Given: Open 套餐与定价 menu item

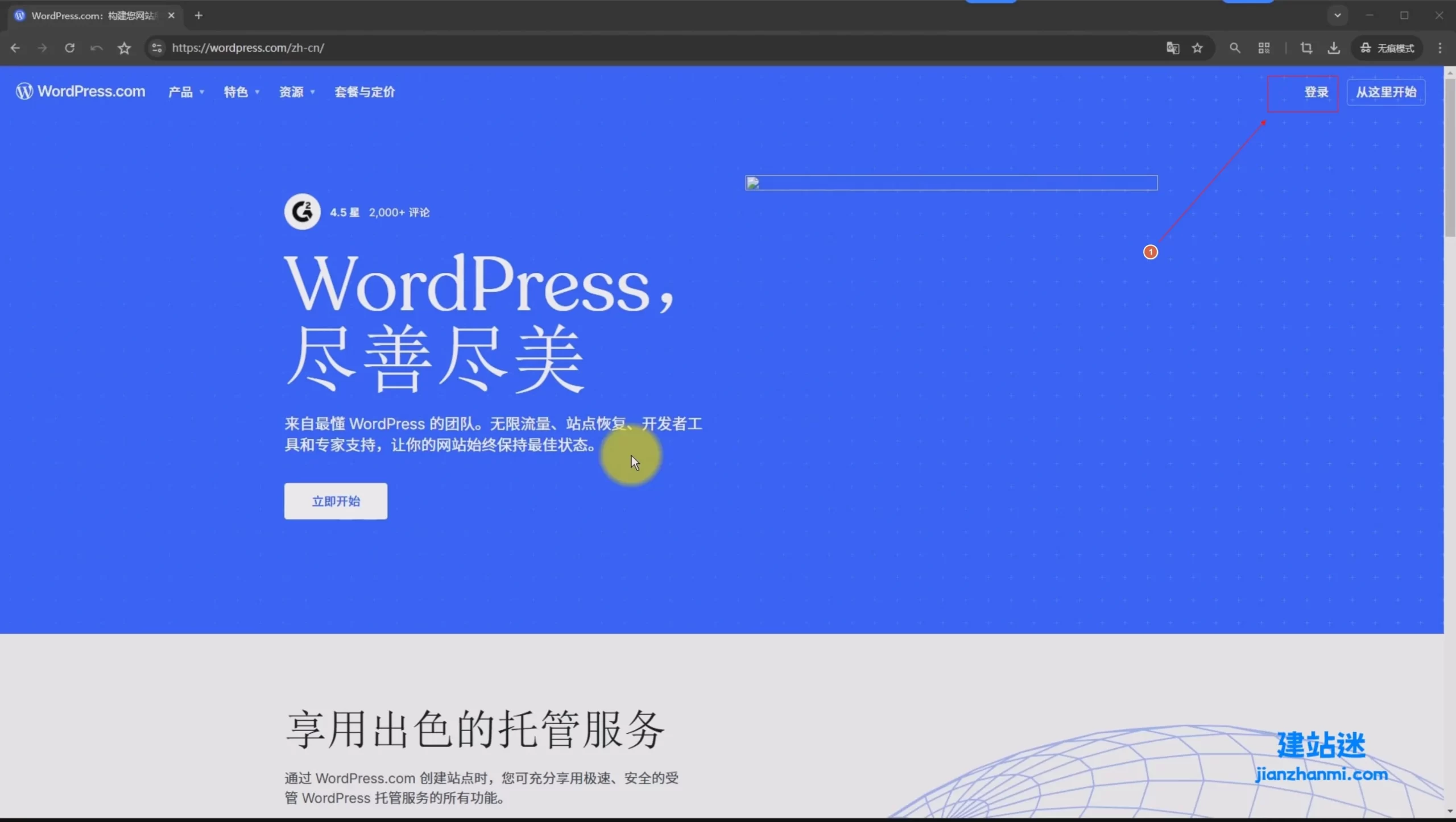Looking at the screenshot, I should tap(365, 92).
